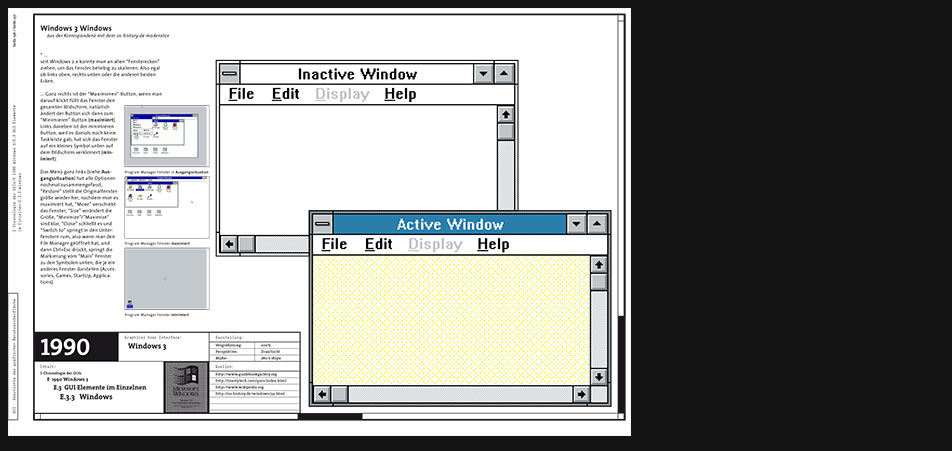Open the Inactive Window control menu box

pyautogui.click(x=230, y=74)
